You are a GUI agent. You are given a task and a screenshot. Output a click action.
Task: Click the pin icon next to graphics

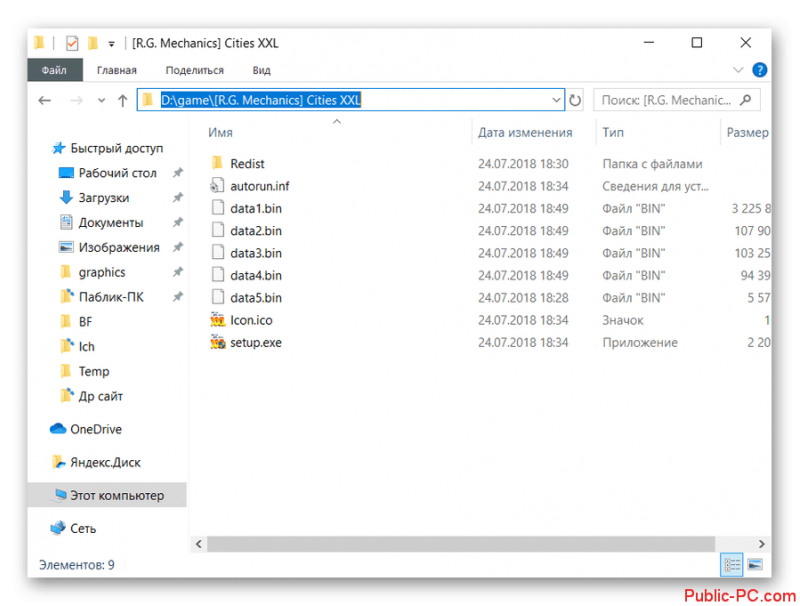[178, 272]
